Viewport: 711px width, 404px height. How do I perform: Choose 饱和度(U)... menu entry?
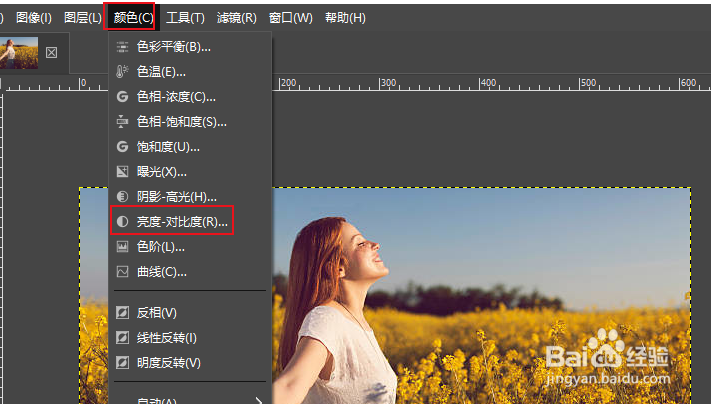pyautogui.click(x=190, y=146)
